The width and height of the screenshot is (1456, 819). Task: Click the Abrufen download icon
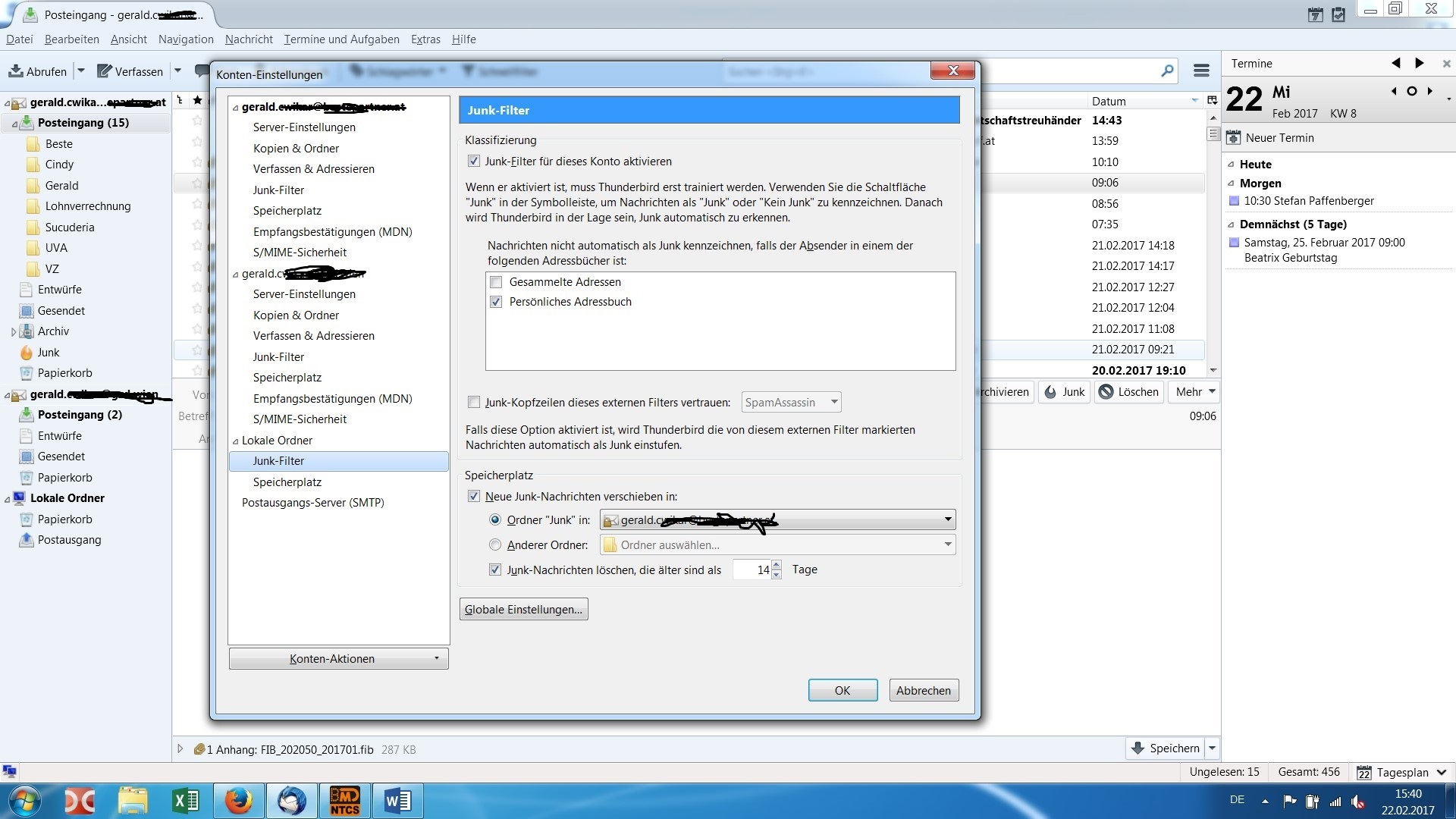pyautogui.click(x=15, y=71)
